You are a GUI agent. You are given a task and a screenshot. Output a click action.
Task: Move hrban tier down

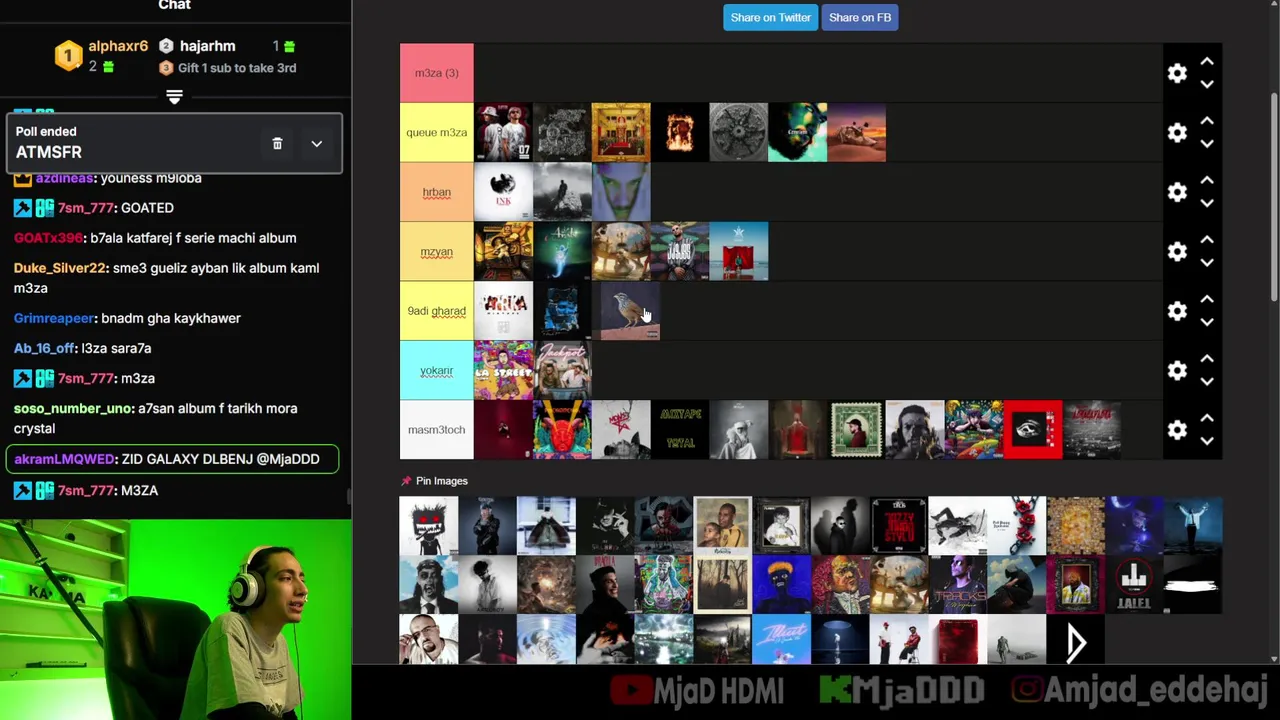[1207, 203]
